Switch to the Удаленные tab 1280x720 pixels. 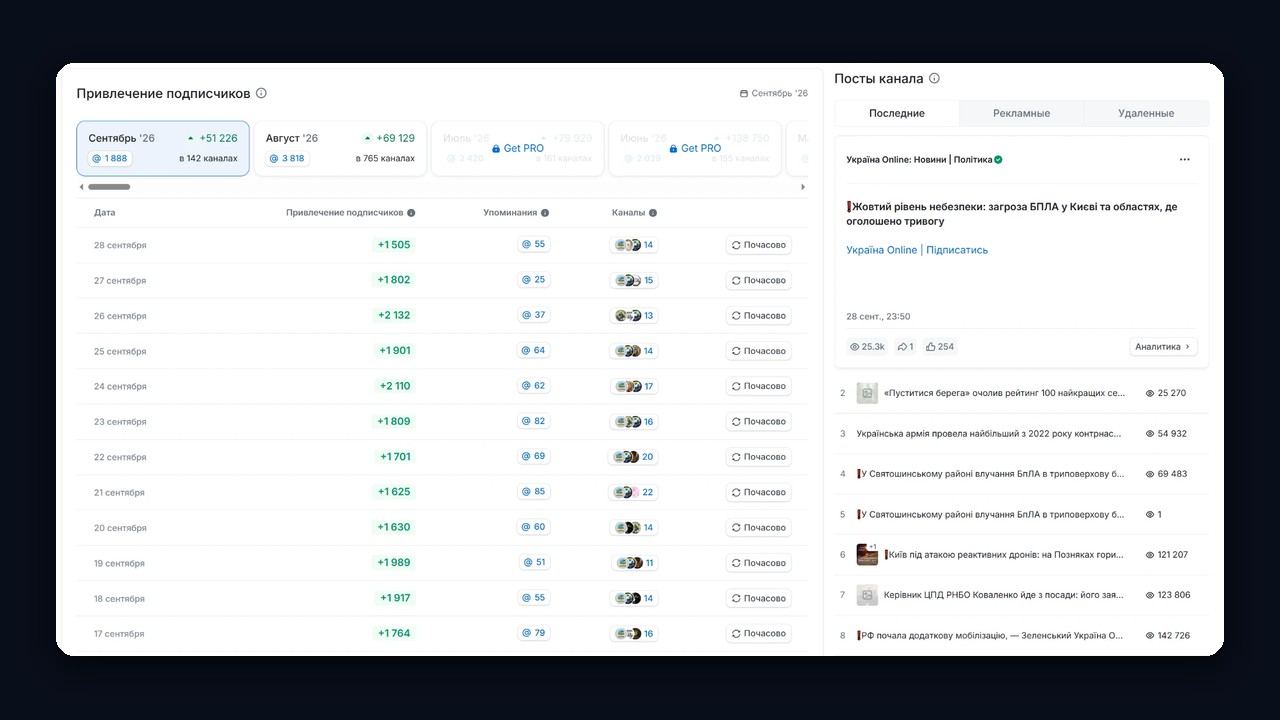tap(1146, 113)
